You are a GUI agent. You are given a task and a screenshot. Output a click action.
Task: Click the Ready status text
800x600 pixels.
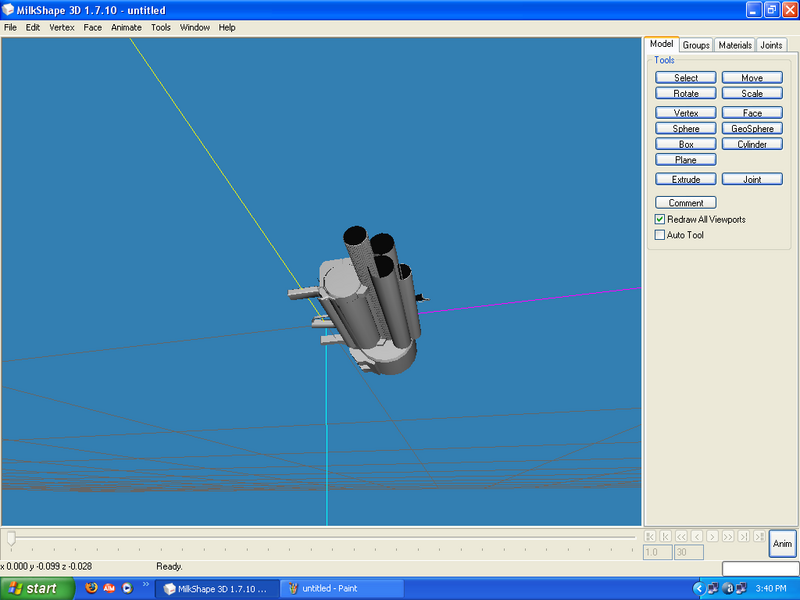click(x=169, y=566)
